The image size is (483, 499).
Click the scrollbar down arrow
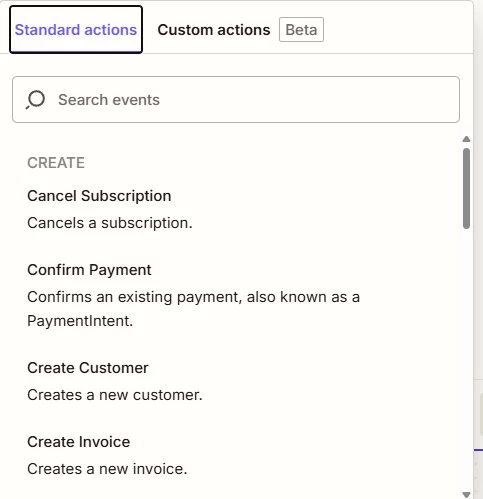(466, 495)
